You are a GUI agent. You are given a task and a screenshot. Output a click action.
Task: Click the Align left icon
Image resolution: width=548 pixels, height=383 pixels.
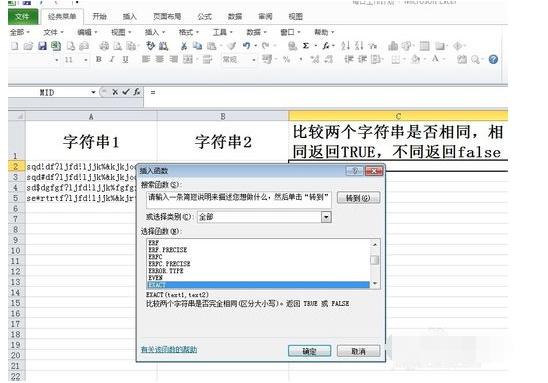(146, 59)
